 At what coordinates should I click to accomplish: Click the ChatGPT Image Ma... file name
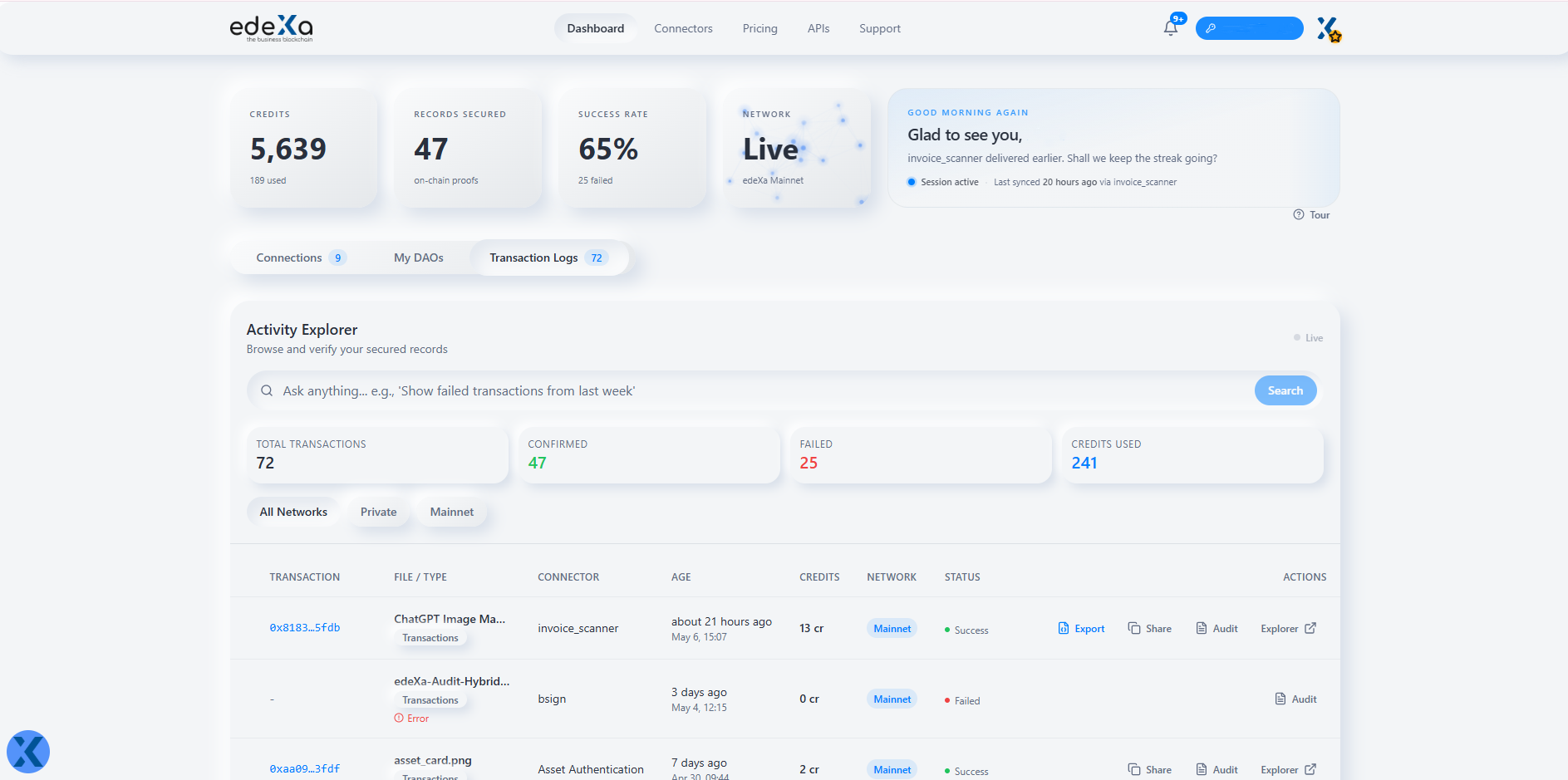[450, 619]
